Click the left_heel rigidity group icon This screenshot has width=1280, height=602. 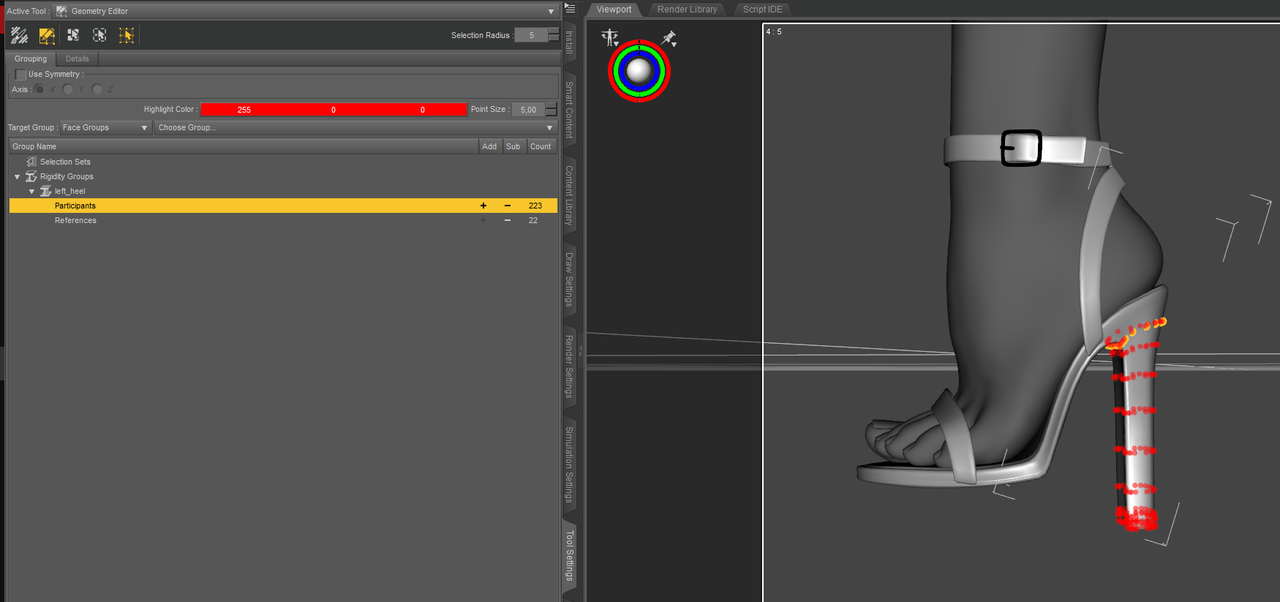pyautogui.click(x=46, y=191)
